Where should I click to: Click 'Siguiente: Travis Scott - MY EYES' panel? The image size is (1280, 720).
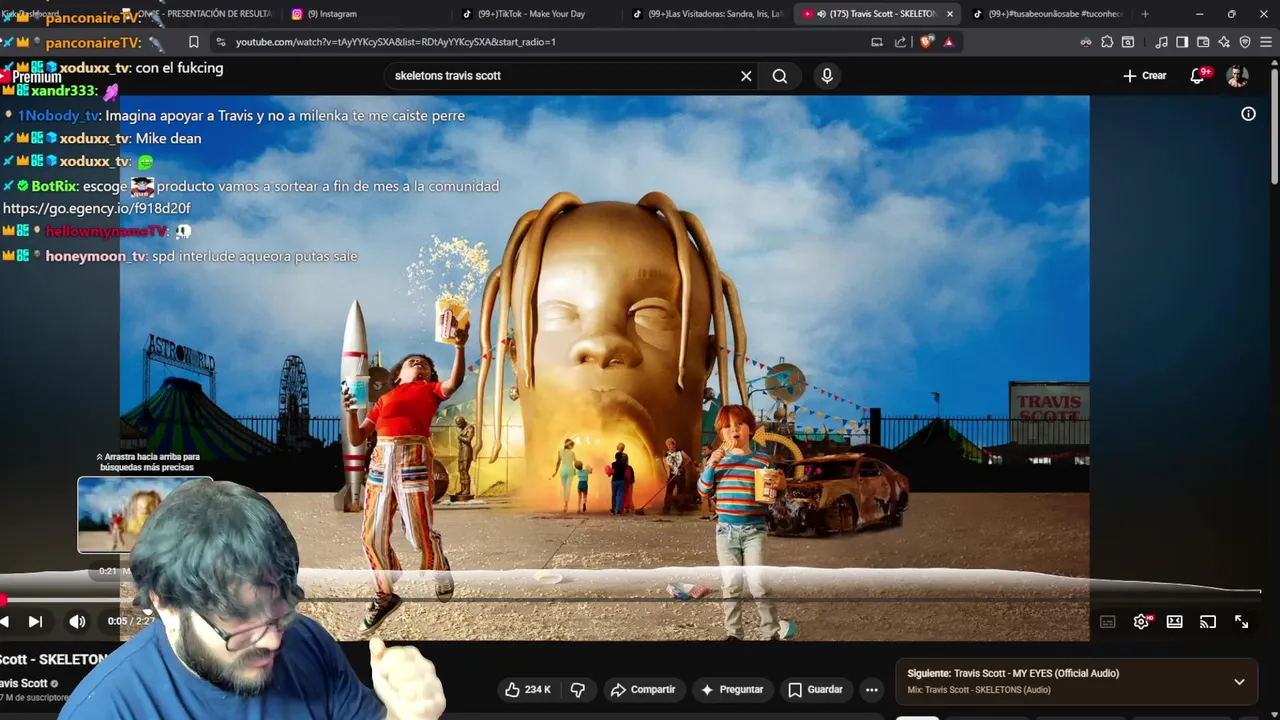click(x=1077, y=681)
